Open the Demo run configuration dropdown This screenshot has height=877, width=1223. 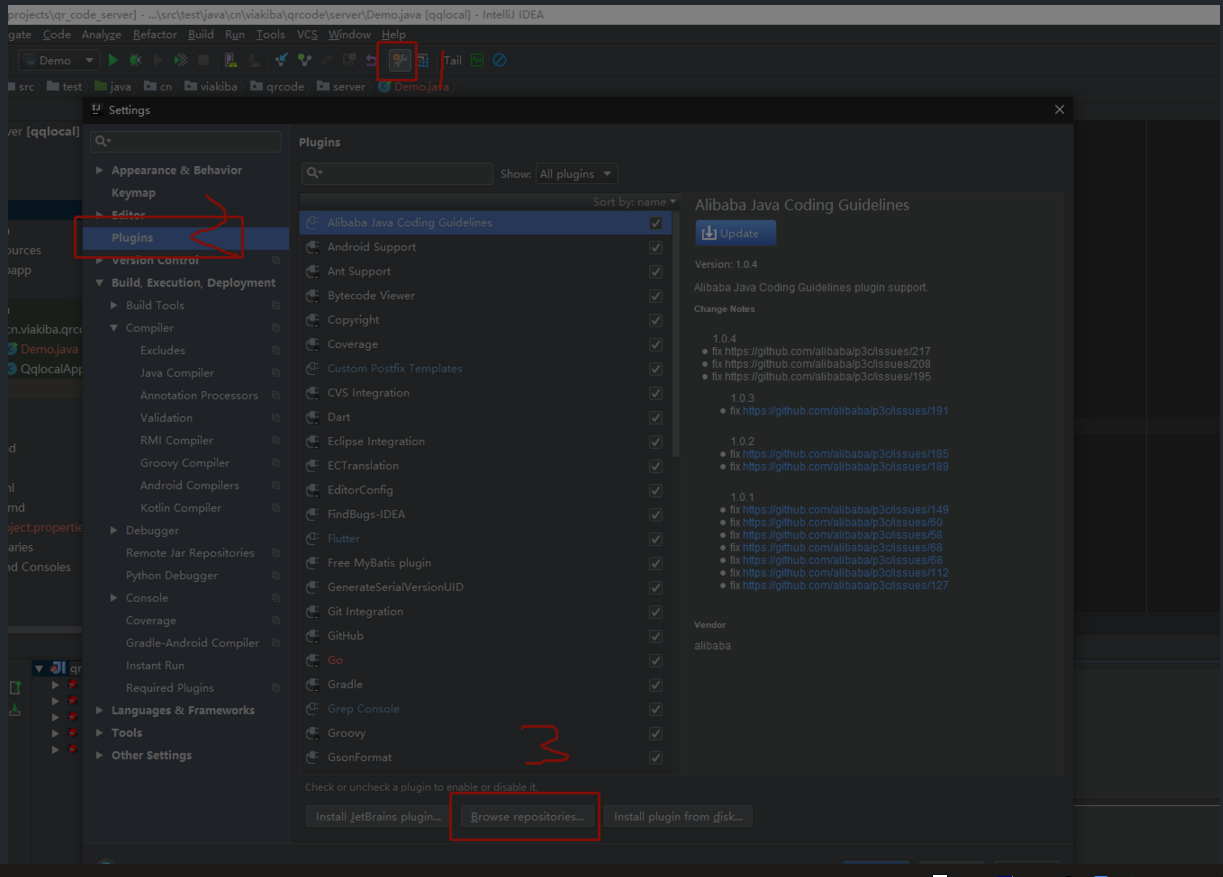59,60
